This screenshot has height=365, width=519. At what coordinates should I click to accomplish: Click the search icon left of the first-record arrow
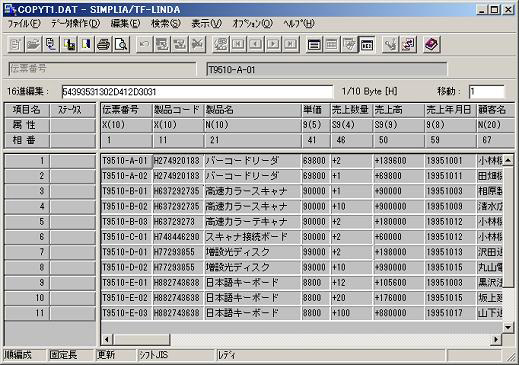point(221,44)
